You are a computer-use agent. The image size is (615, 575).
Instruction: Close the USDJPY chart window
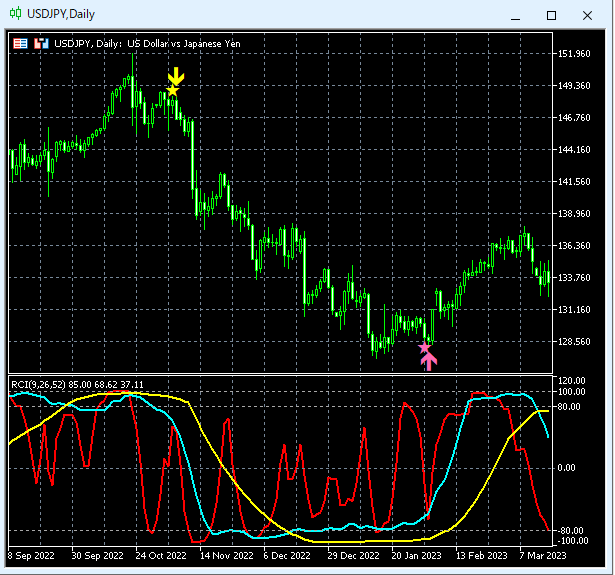587,16
